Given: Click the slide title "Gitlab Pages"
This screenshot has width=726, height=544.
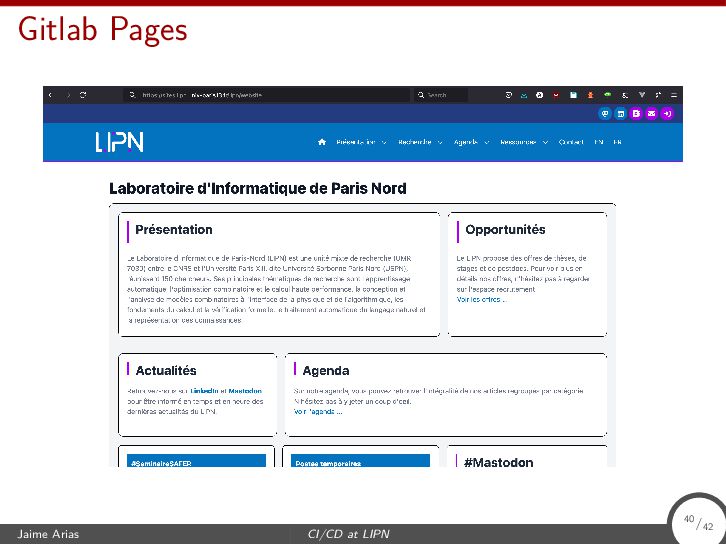Looking at the screenshot, I should tap(102, 30).
